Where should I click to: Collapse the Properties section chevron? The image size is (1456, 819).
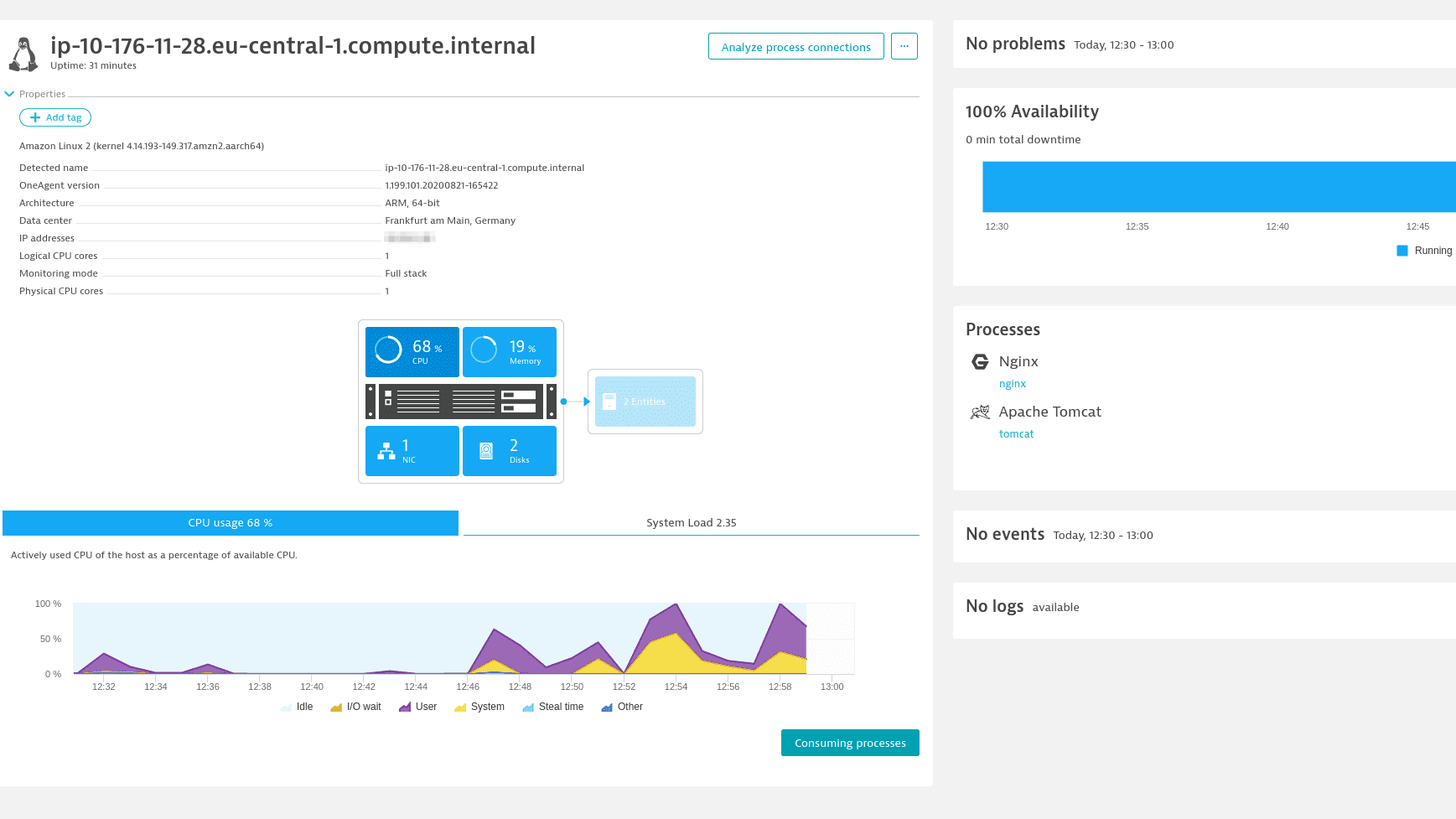pos(9,94)
